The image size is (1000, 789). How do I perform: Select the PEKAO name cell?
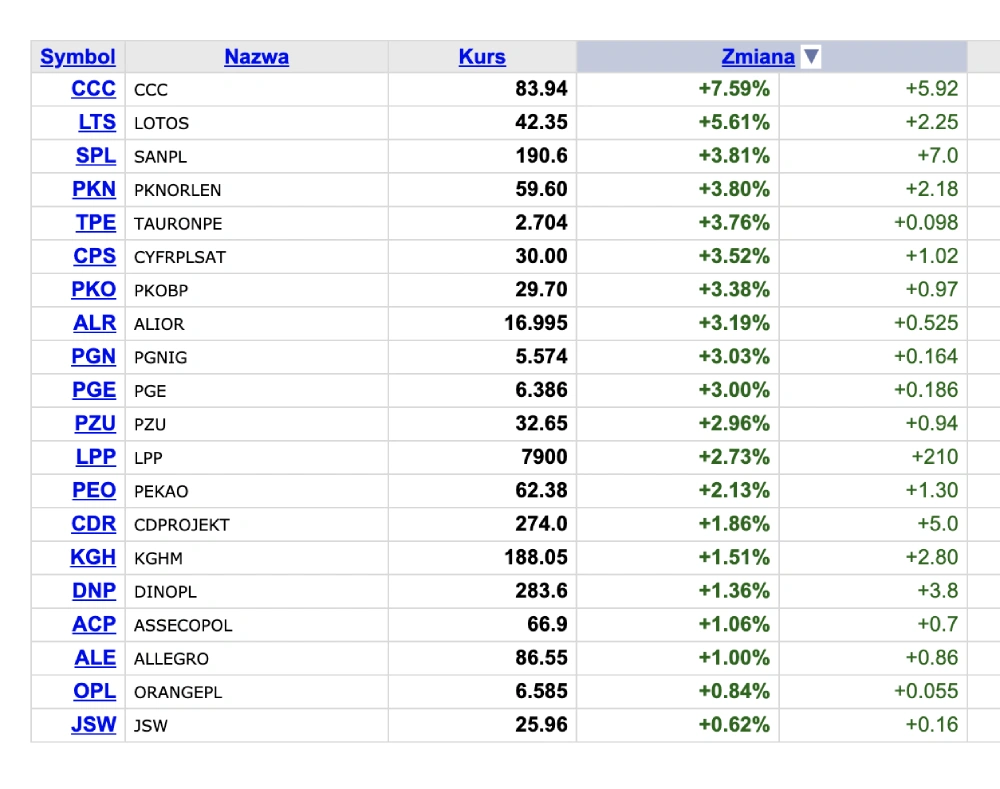click(256, 491)
